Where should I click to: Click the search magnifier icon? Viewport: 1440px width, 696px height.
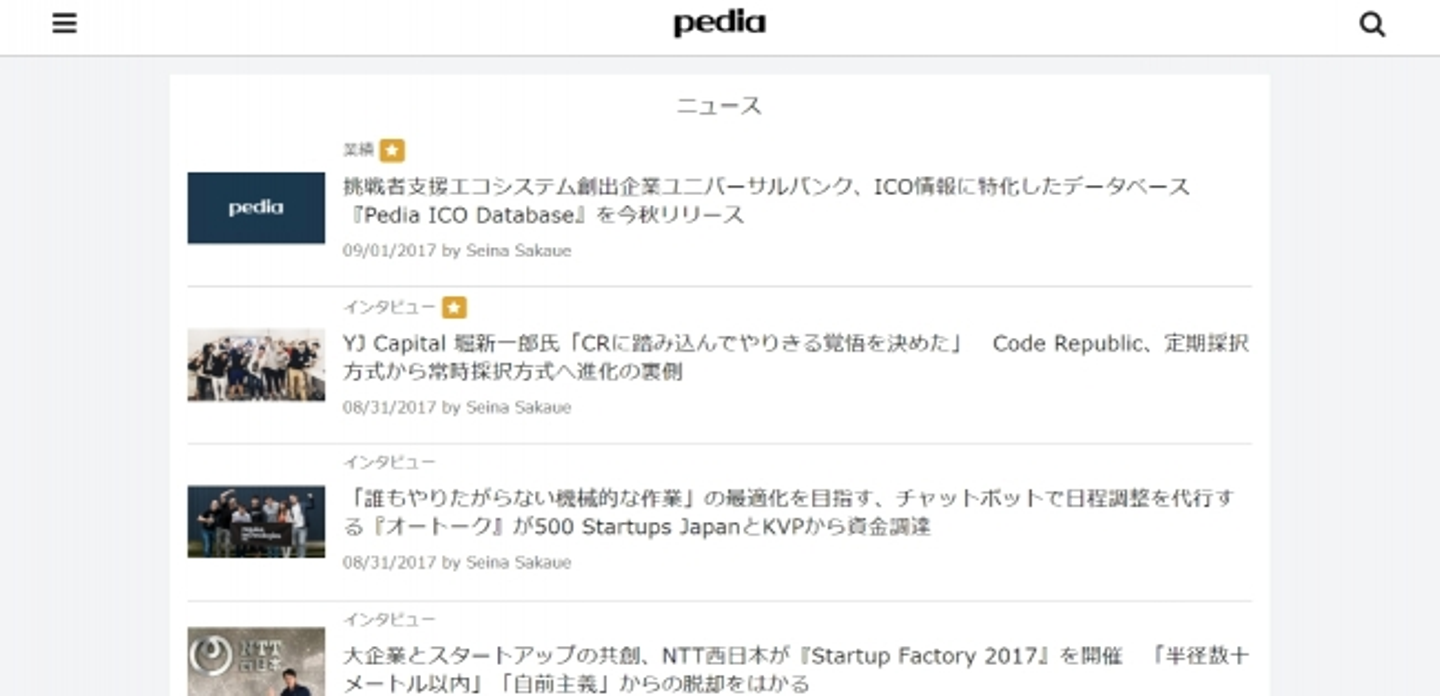(x=1372, y=24)
